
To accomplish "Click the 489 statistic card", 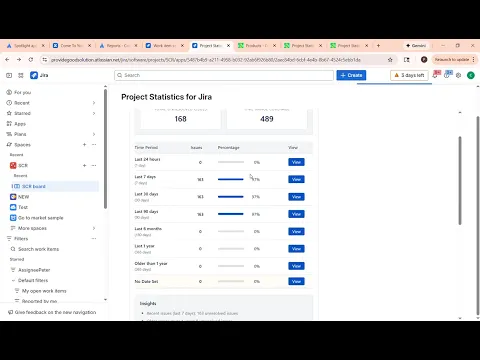I will (x=267, y=119).
